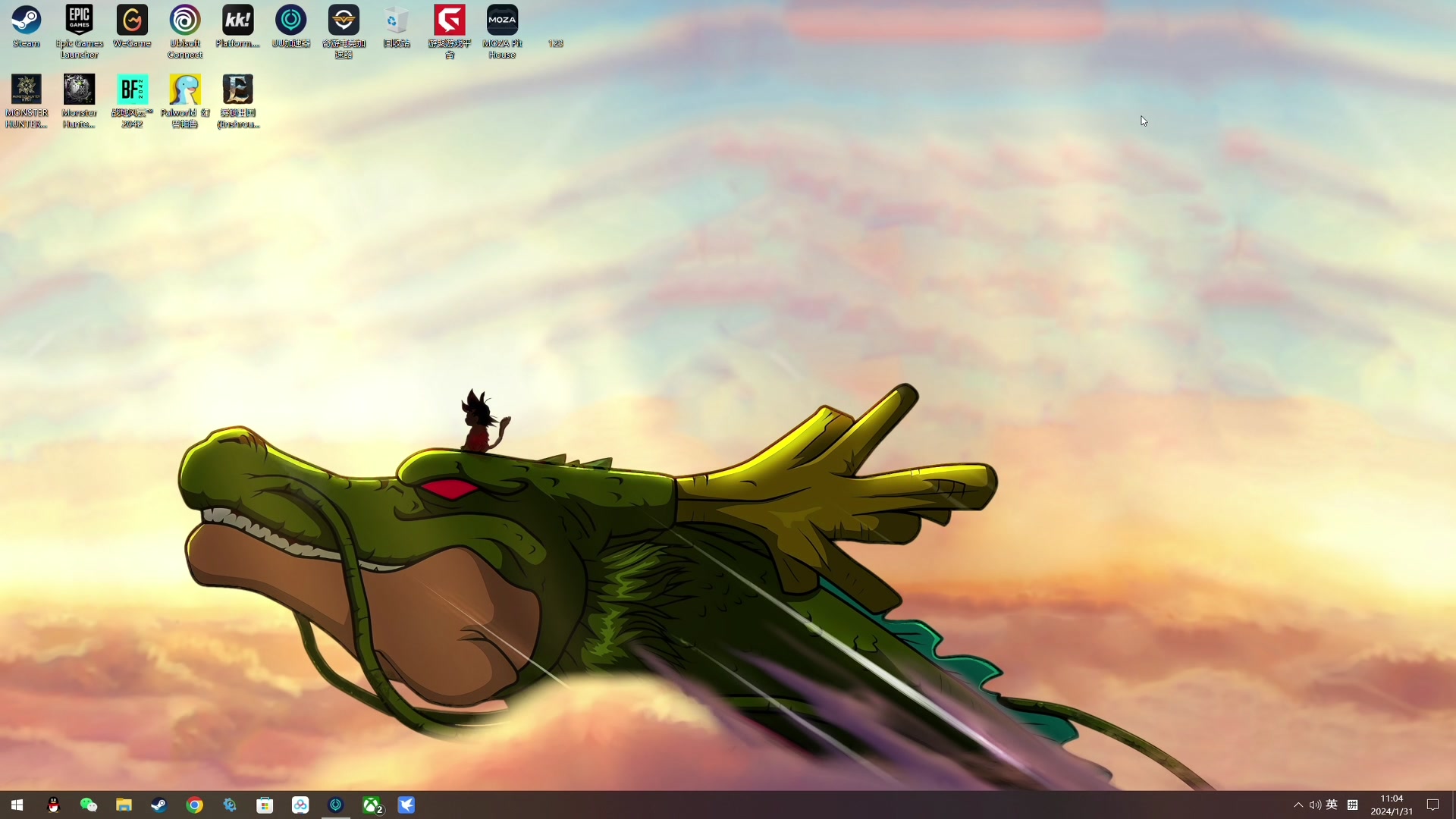1456x819 pixels.
Task: Open the Steam desktop shortcut
Action: click(26, 20)
